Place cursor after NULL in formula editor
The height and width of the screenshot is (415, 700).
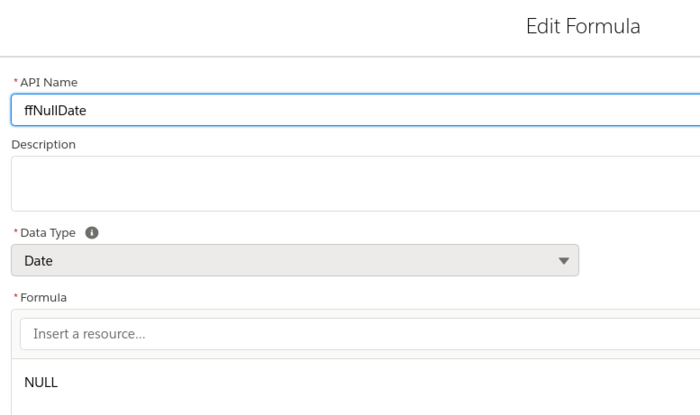(x=59, y=382)
